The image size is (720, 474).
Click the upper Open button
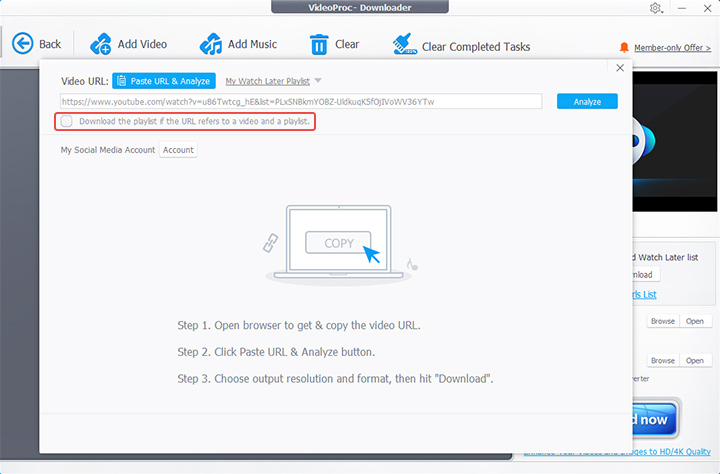tap(695, 321)
